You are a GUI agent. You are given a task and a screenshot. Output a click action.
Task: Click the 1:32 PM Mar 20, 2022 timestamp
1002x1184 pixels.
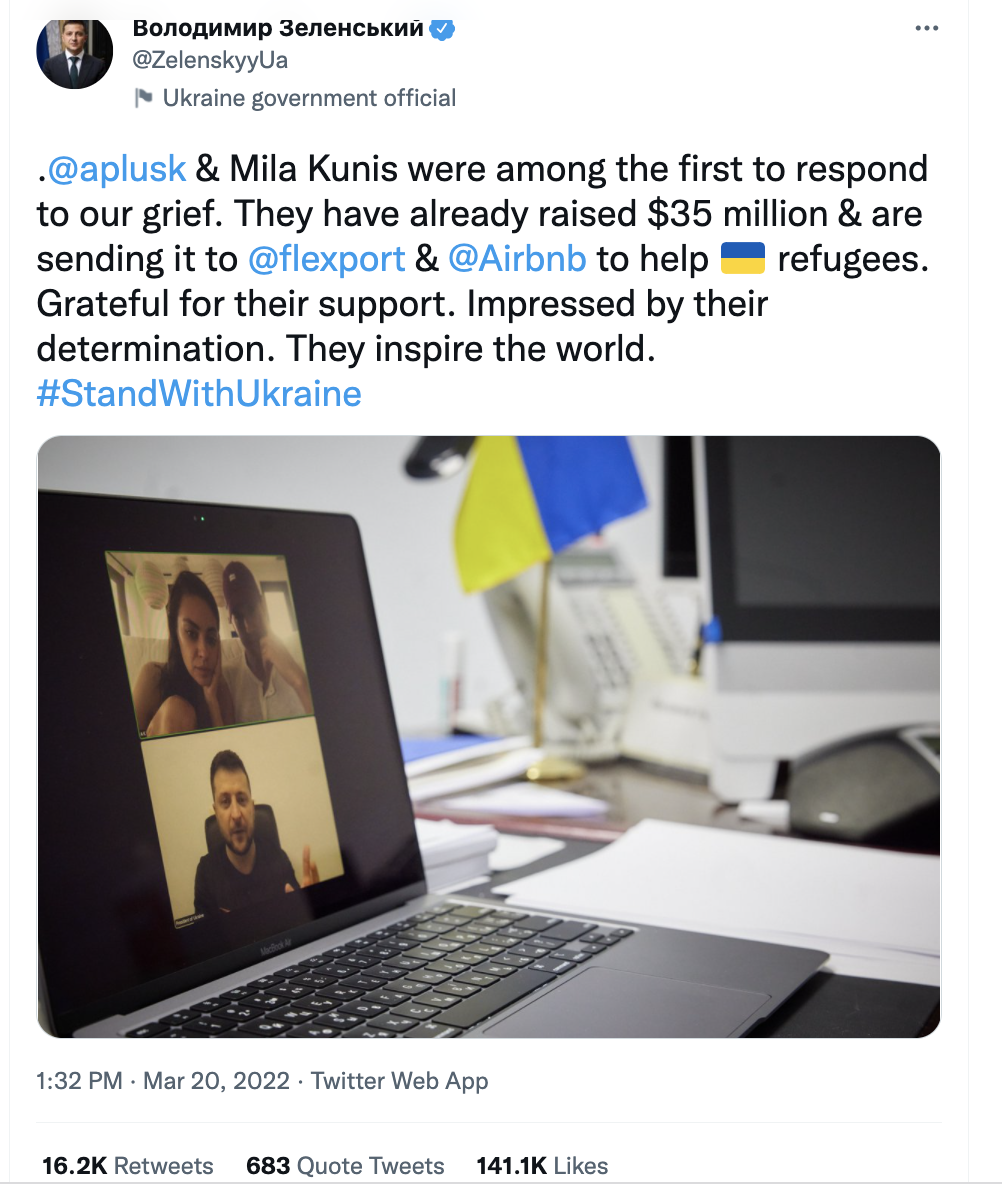pos(163,1081)
